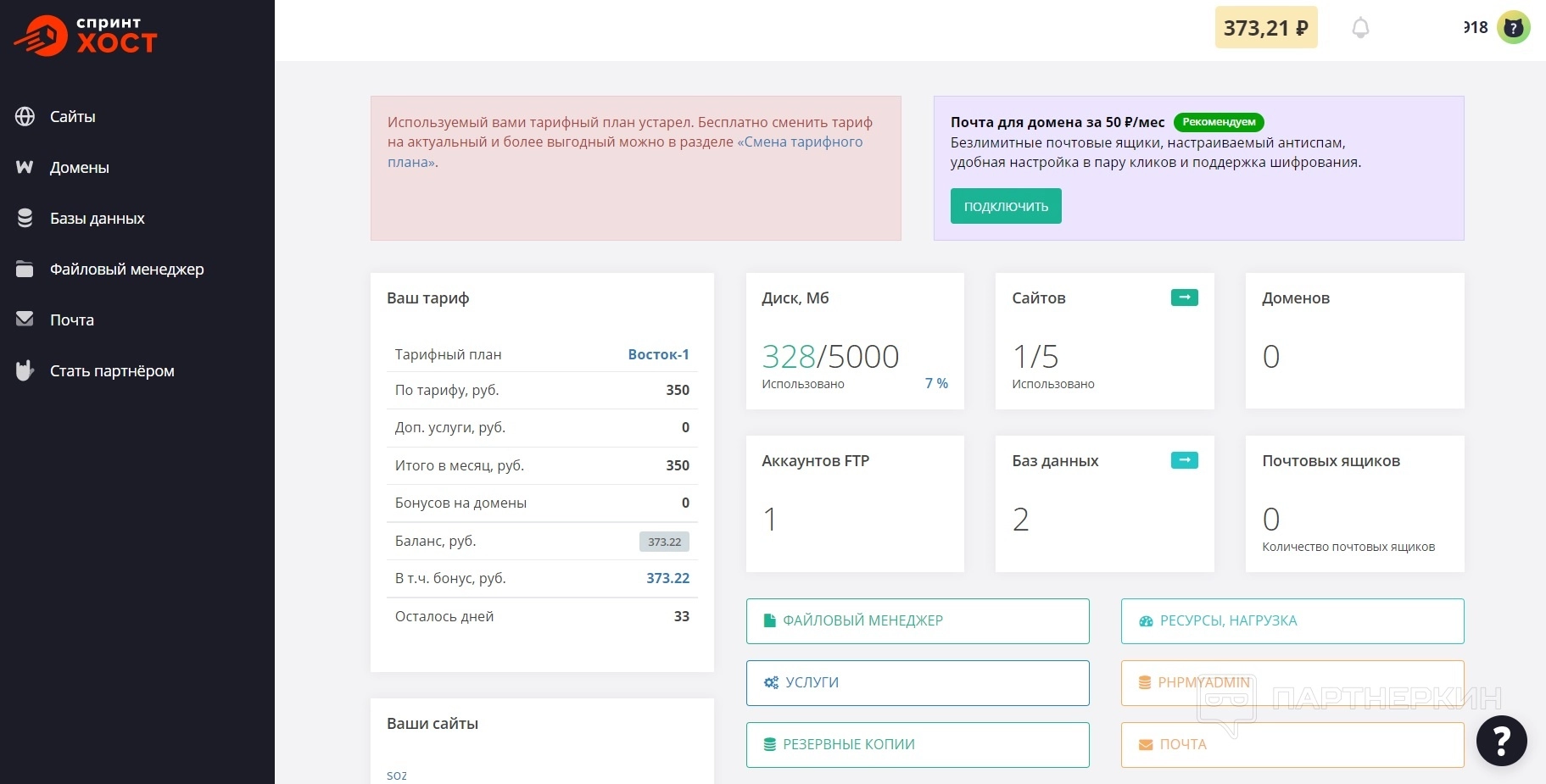Click the 373,21 ₽ balance badge
The width and height of the screenshot is (1546, 784).
[1265, 28]
